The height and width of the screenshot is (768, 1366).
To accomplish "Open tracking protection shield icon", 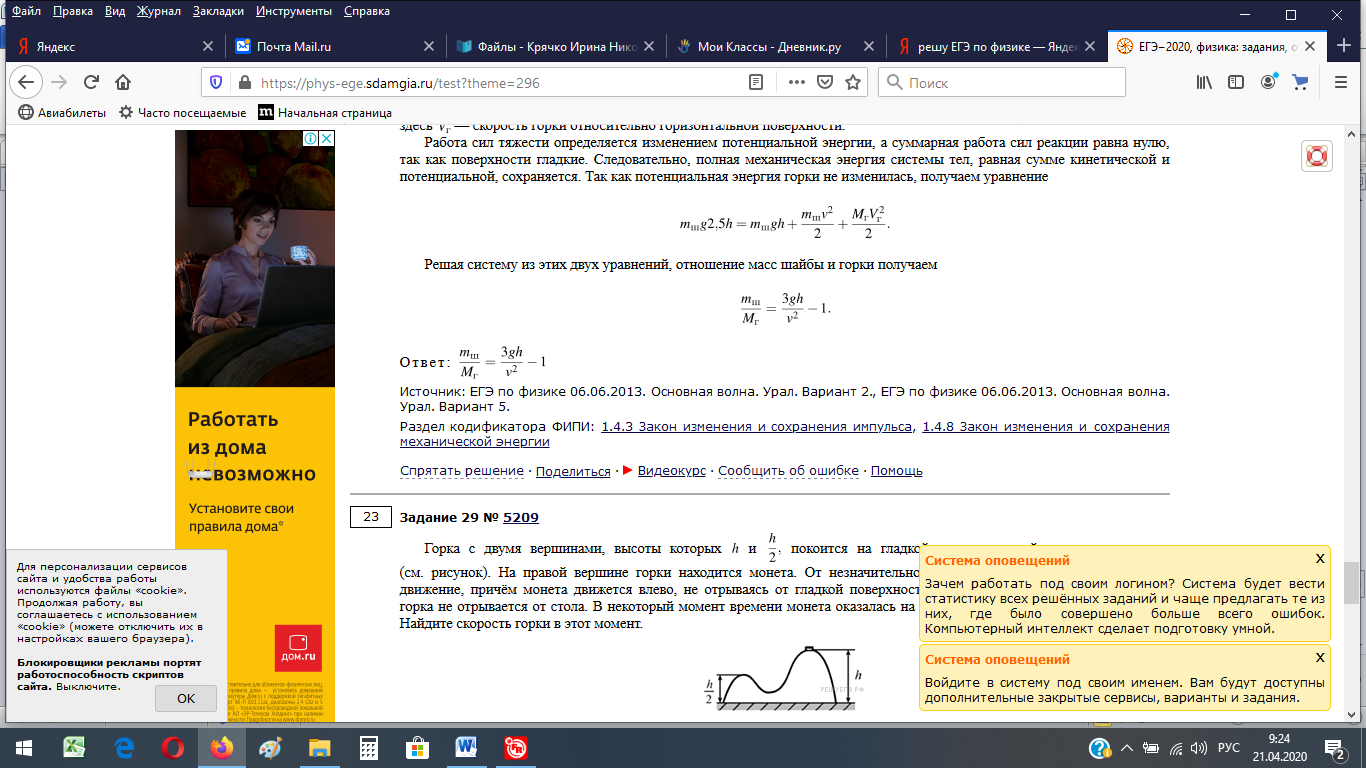I will click(x=215, y=83).
